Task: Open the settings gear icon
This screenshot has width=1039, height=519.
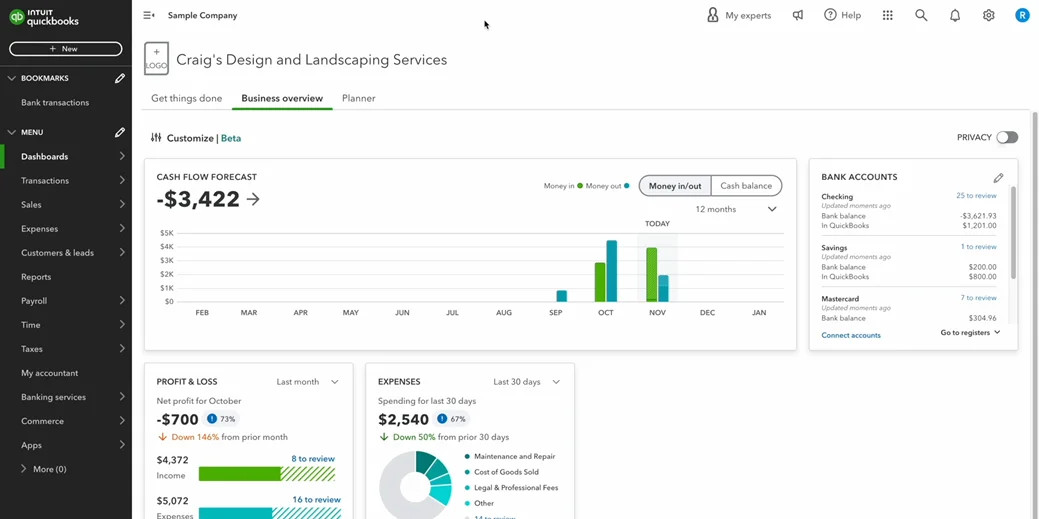Action: point(988,16)
